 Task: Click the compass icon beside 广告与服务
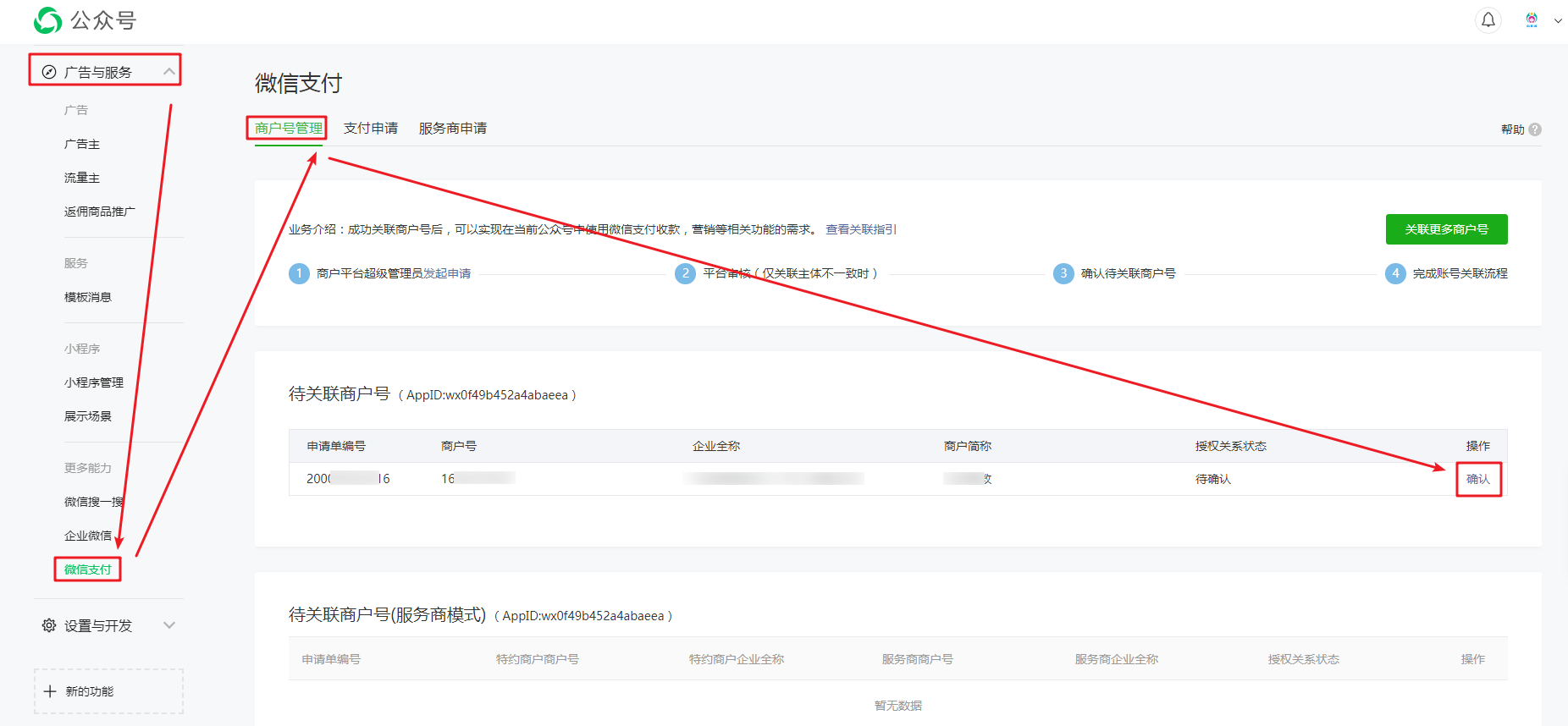coord(49,72)
